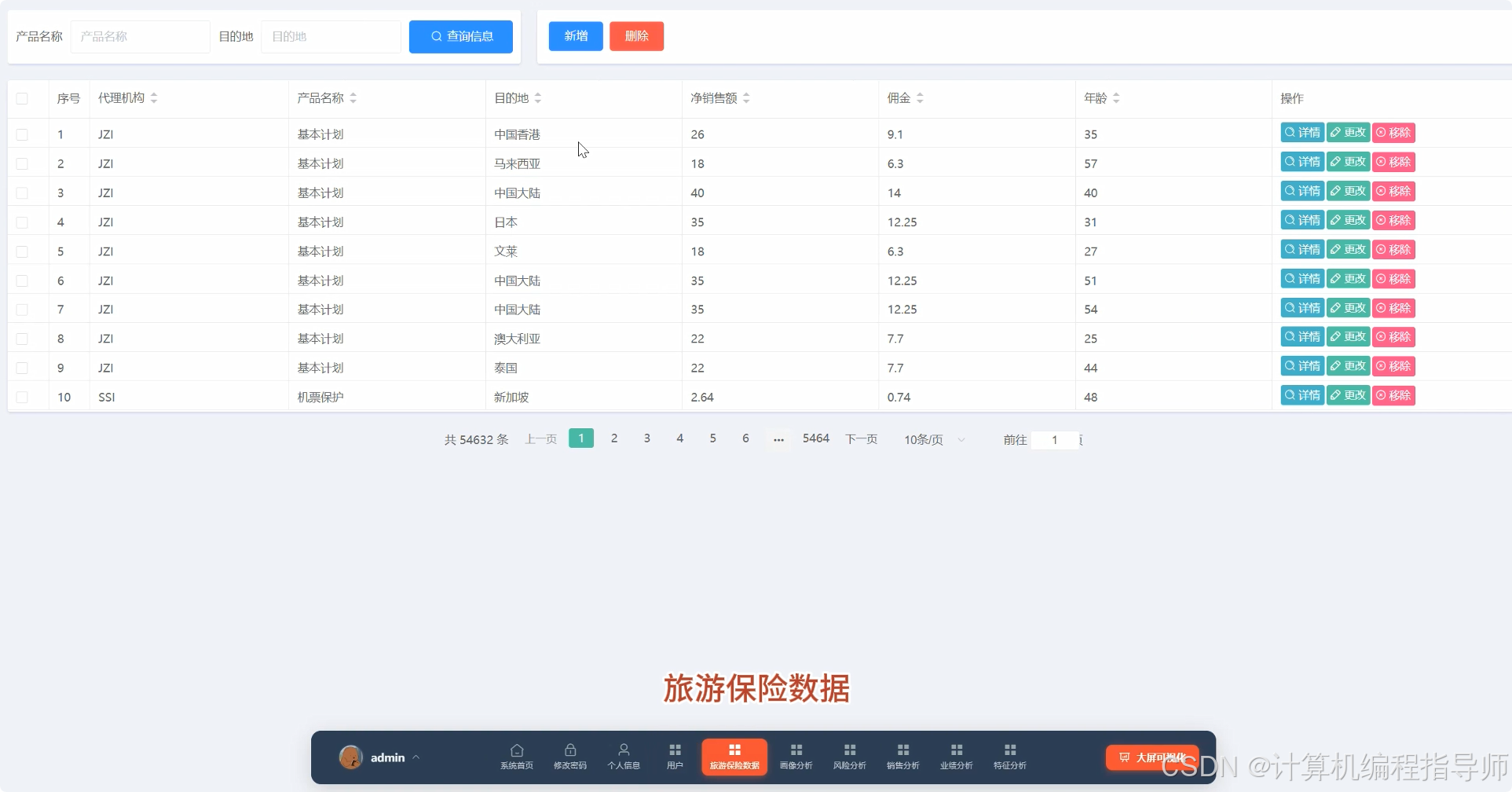Check the checkbox for the SSI 机票保护 row
The height and width of the screenshot is (792, 1512).
[22, 398]
